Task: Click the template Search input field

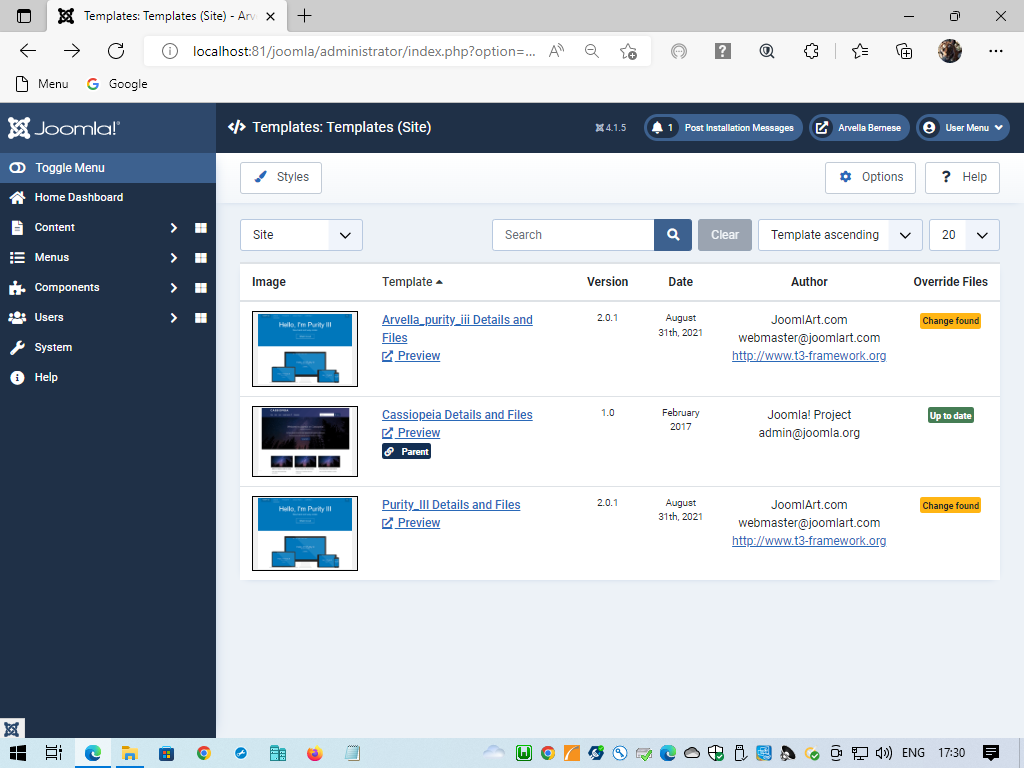Action: click(x=573, y=235)
